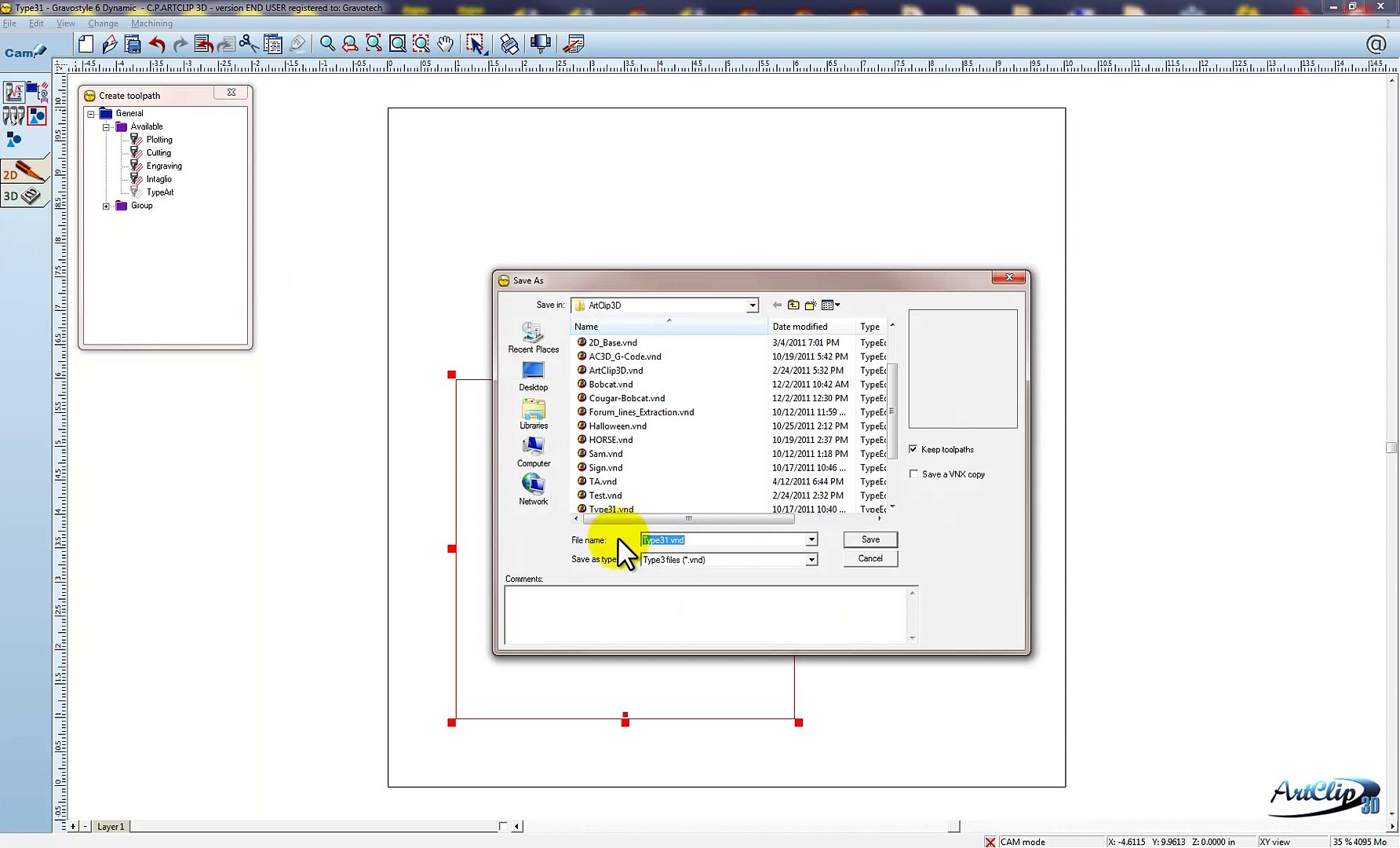
Task: Open Libraries in Save As sidebar
Action: click(534, 414)
